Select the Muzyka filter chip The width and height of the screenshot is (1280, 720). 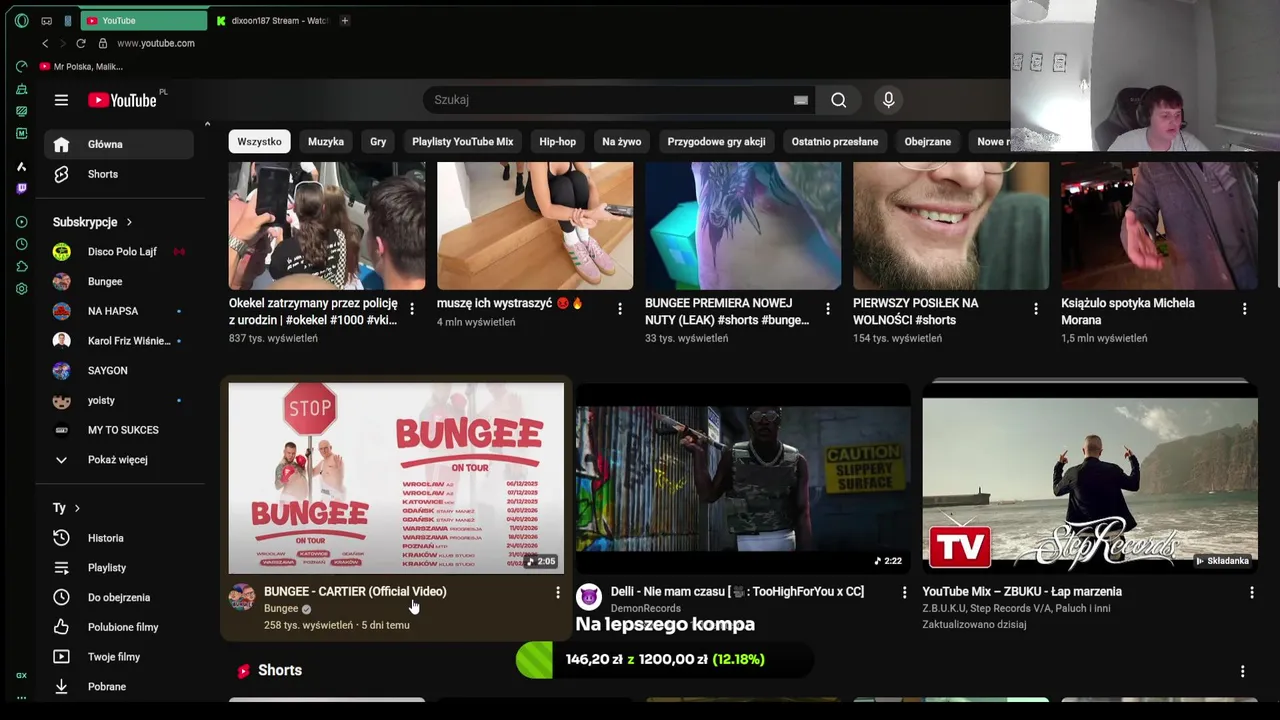326,142
